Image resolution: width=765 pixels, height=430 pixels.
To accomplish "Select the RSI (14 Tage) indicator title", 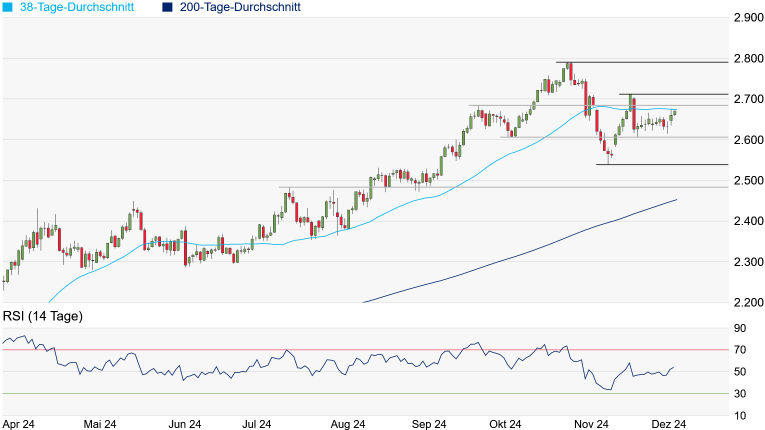I will coord(42,316).
